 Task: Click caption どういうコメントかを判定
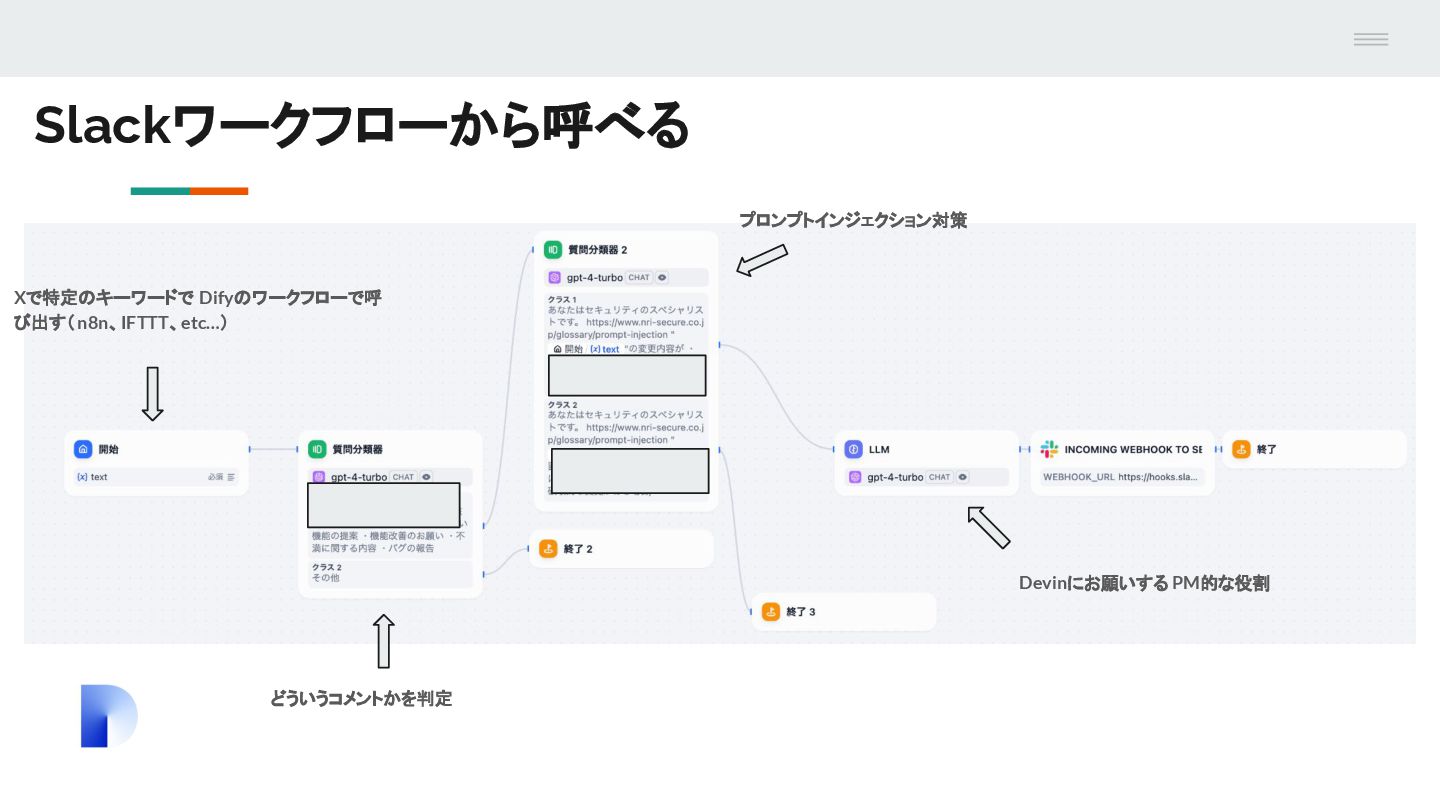(361, 699)
